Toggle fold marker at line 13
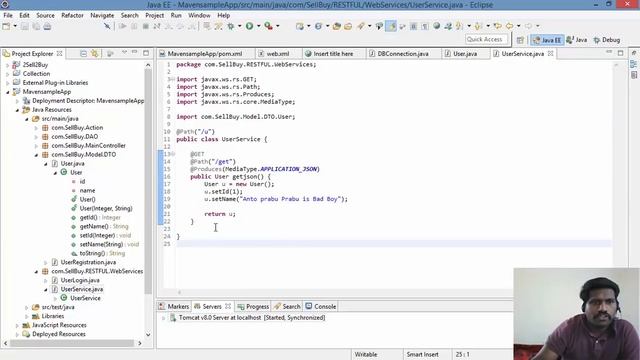The height and width of the screenshot is (360, 640). click(173, 154)
